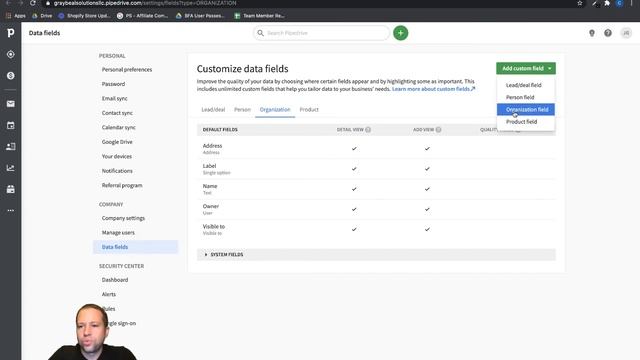Switch to the Person tab
This screenshot has height=360, width=640.
pos(242,109)
